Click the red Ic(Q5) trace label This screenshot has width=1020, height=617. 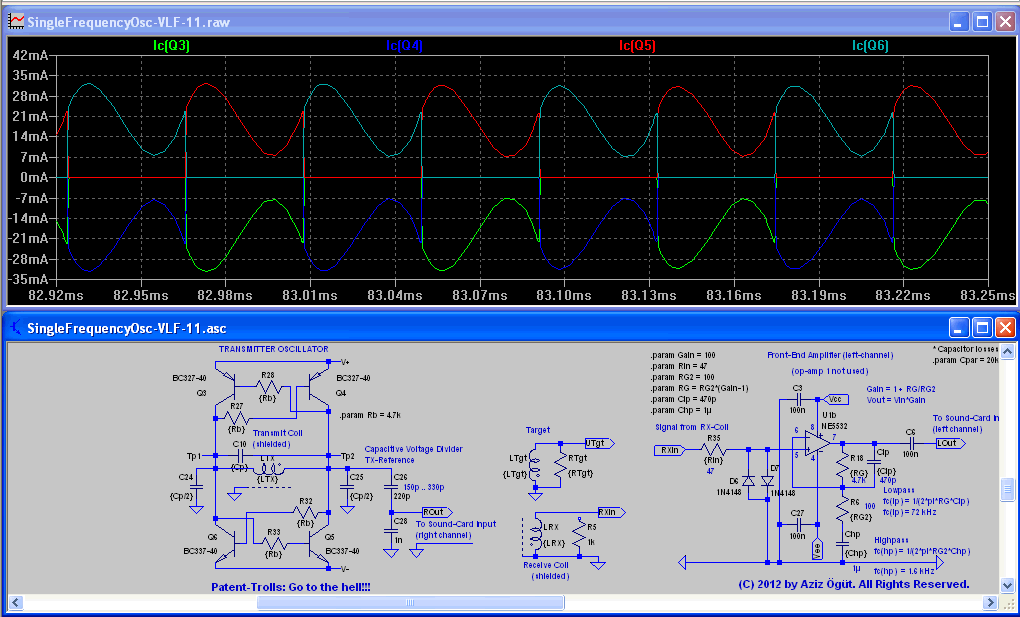click(637, 45)
